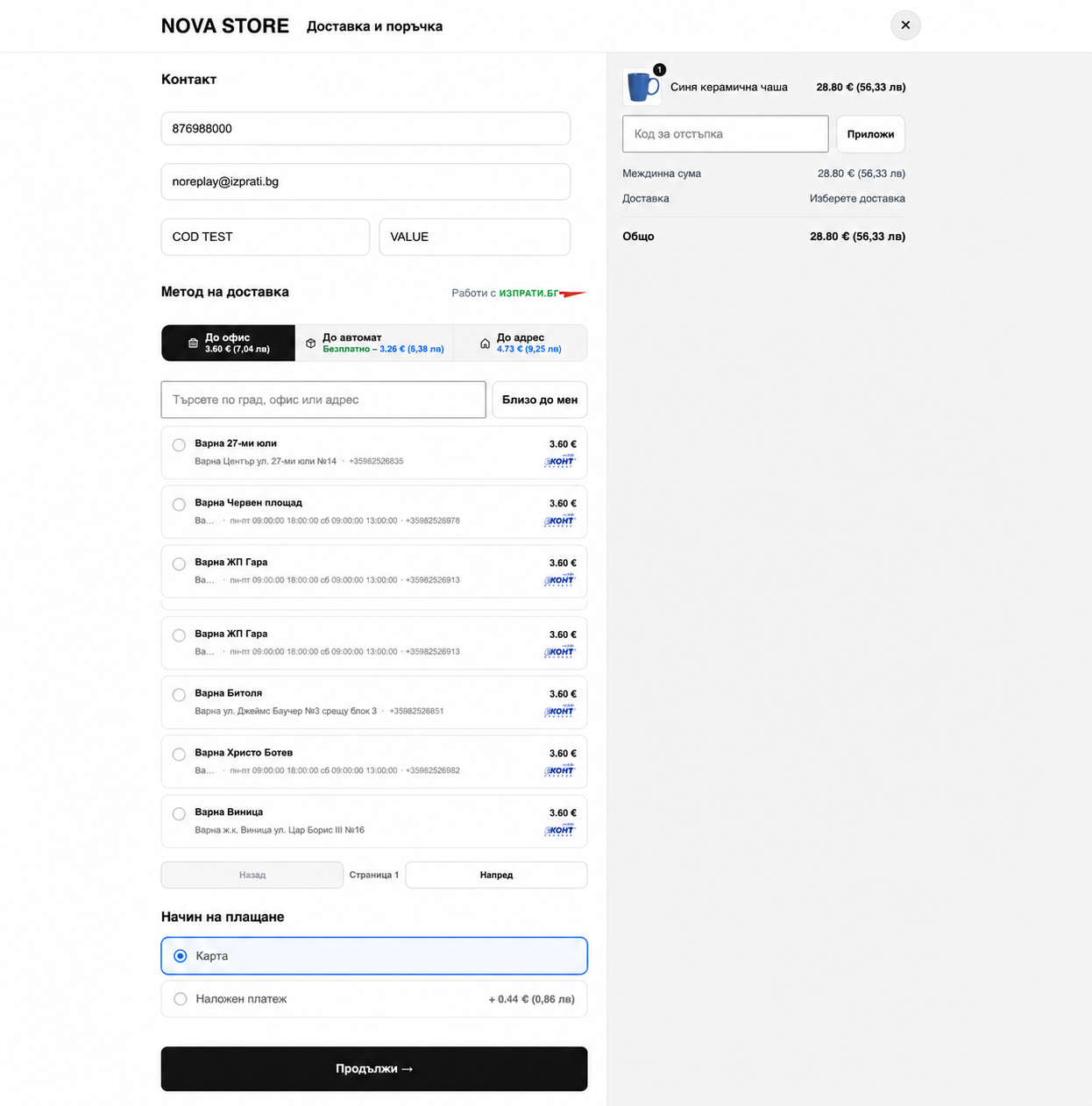Focus the email field noreplay@izprati.bg

pos(365,181)
